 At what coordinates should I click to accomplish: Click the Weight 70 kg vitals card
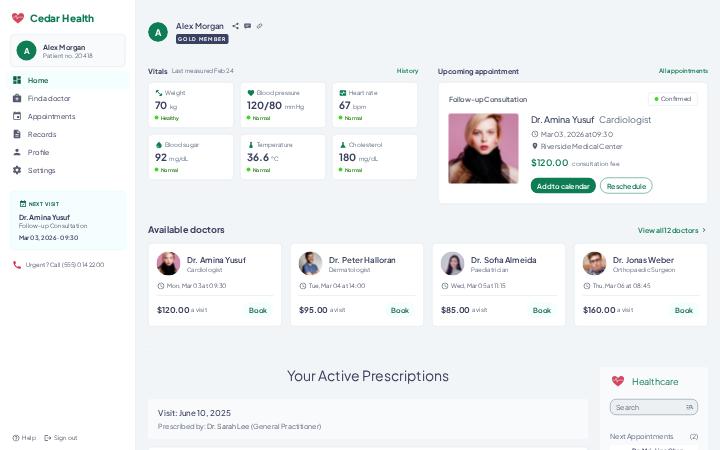point(191,105)
